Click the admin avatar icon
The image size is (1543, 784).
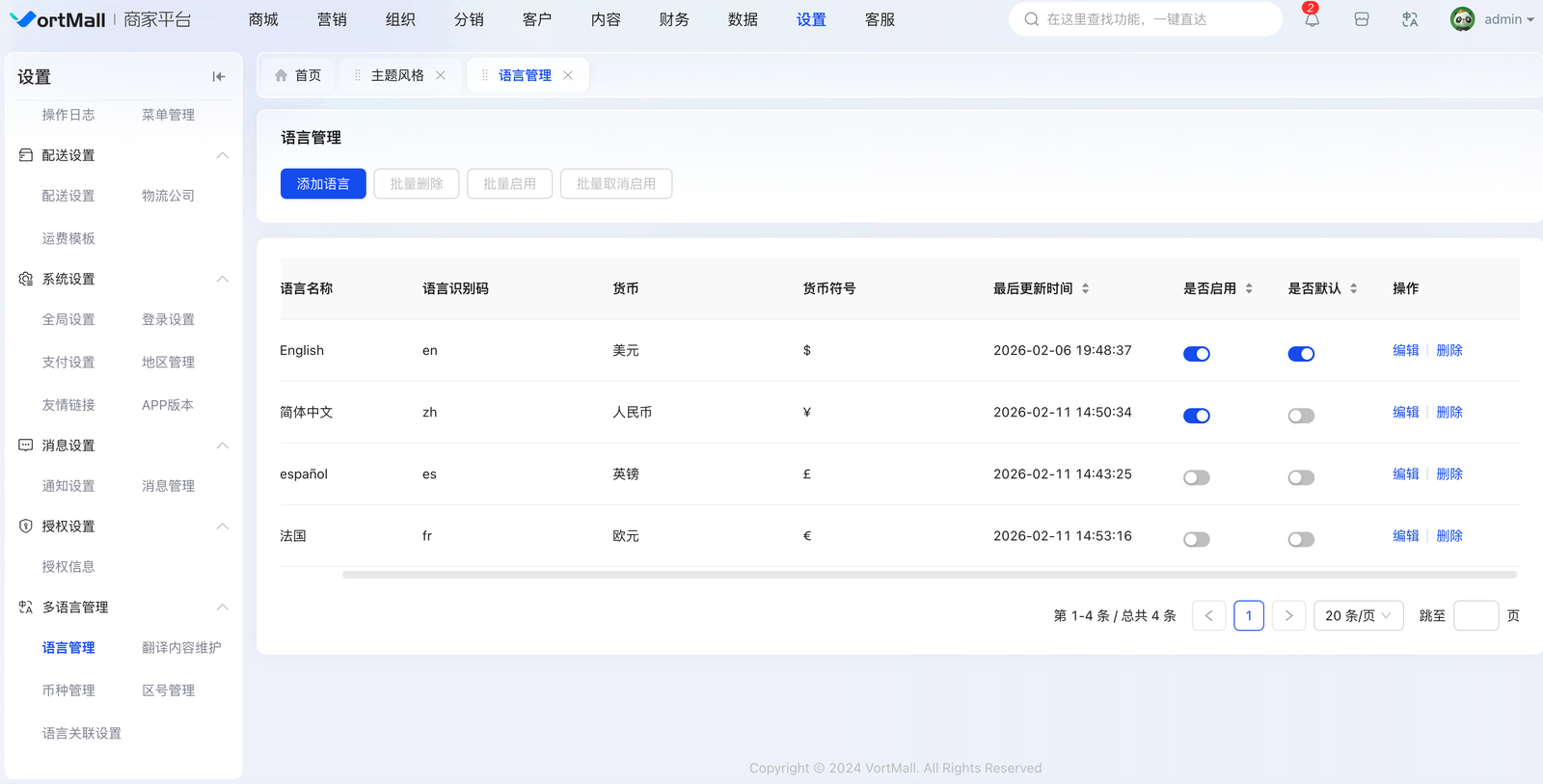(1462, 19)
